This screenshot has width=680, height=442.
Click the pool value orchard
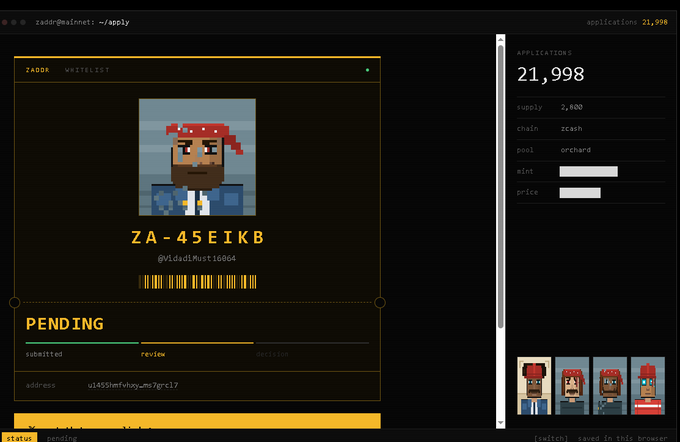(x=575, y=150)
